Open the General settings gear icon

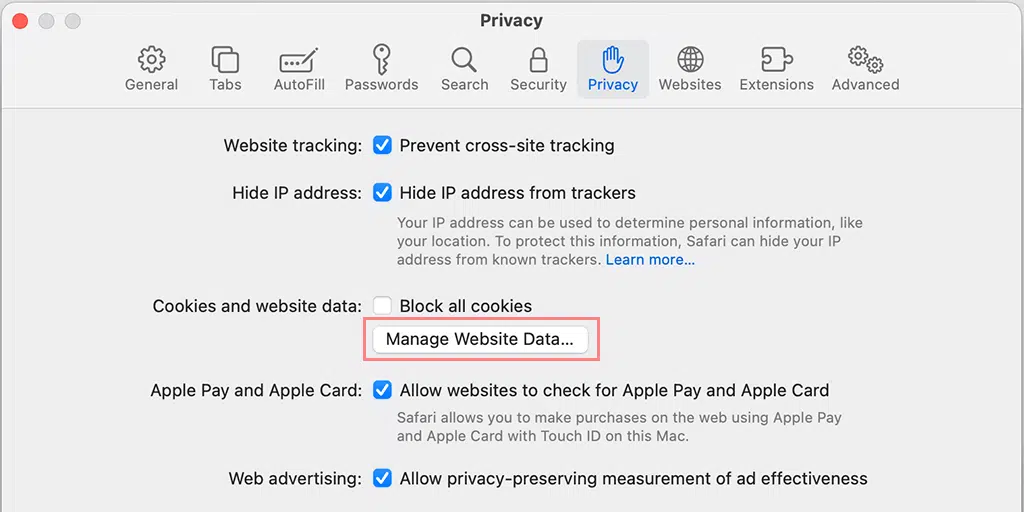[x=151, y=59]
